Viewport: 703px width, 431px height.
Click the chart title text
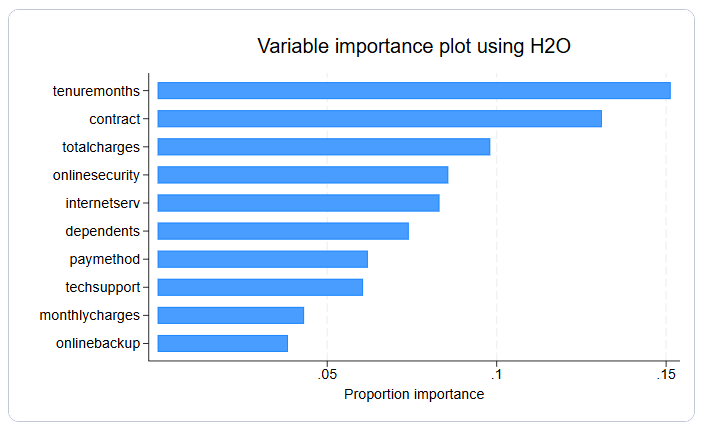click(x=413, y=47)
